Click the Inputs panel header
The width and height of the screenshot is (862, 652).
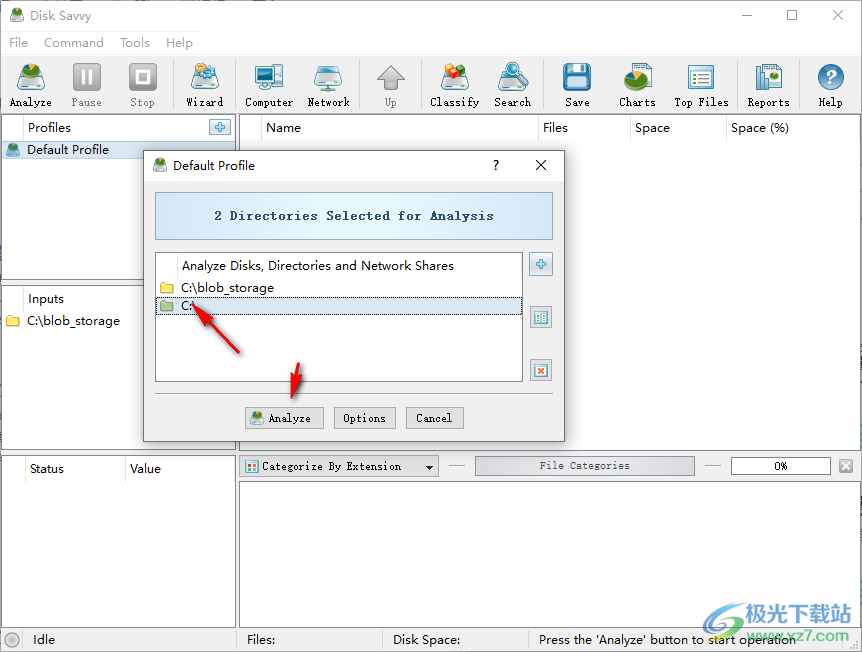click(46, 299)
